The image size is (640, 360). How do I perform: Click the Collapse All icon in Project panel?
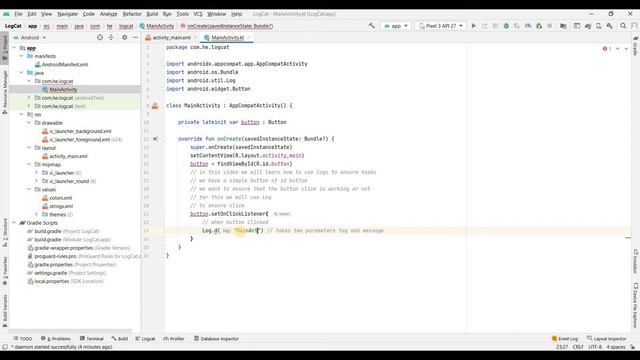[111, 38]
